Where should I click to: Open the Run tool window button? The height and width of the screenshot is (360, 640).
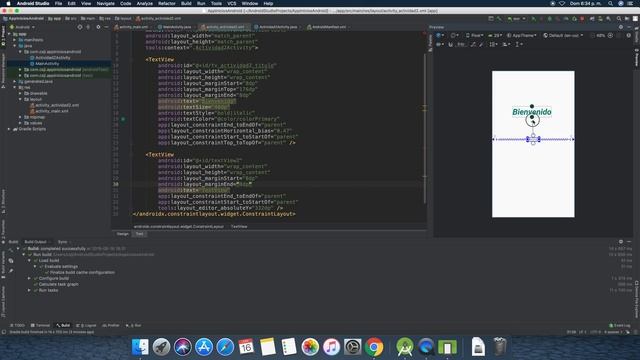134,326
